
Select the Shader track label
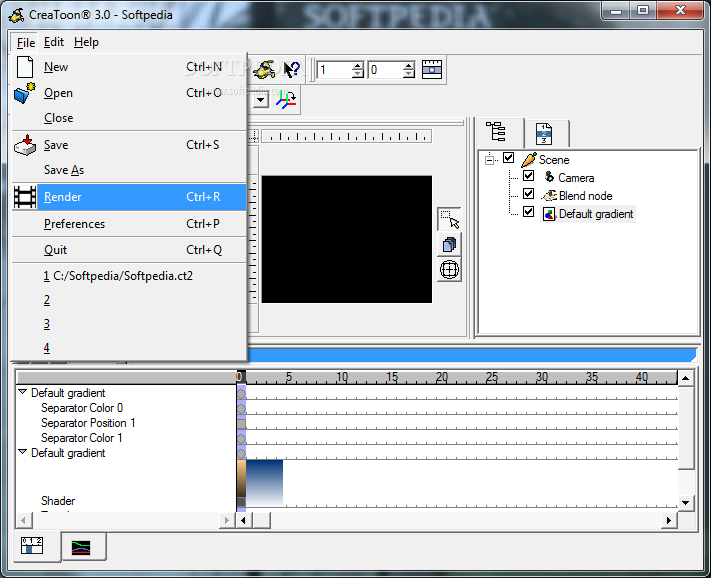pos(58,501)
